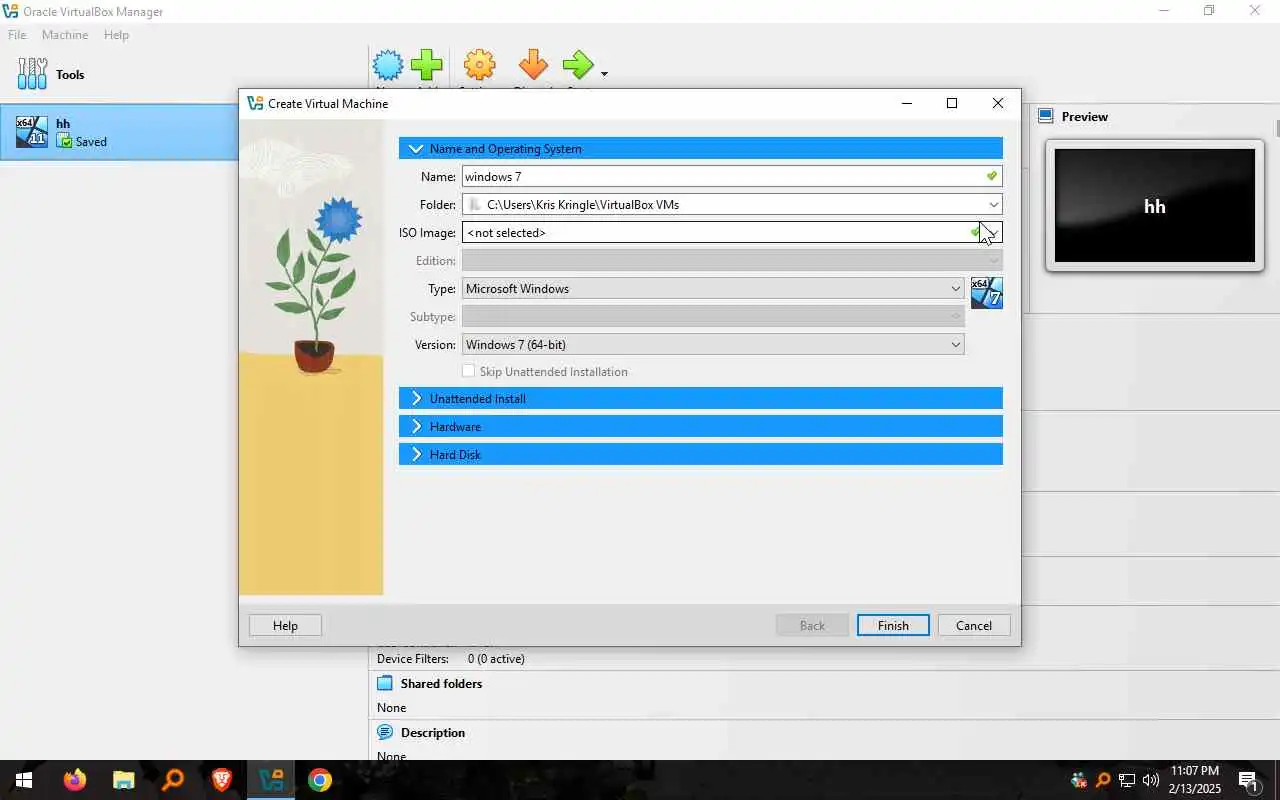Click the Finish button
Image resolution: width=1280 pixels, height=800 pixels.
point(893,626)
